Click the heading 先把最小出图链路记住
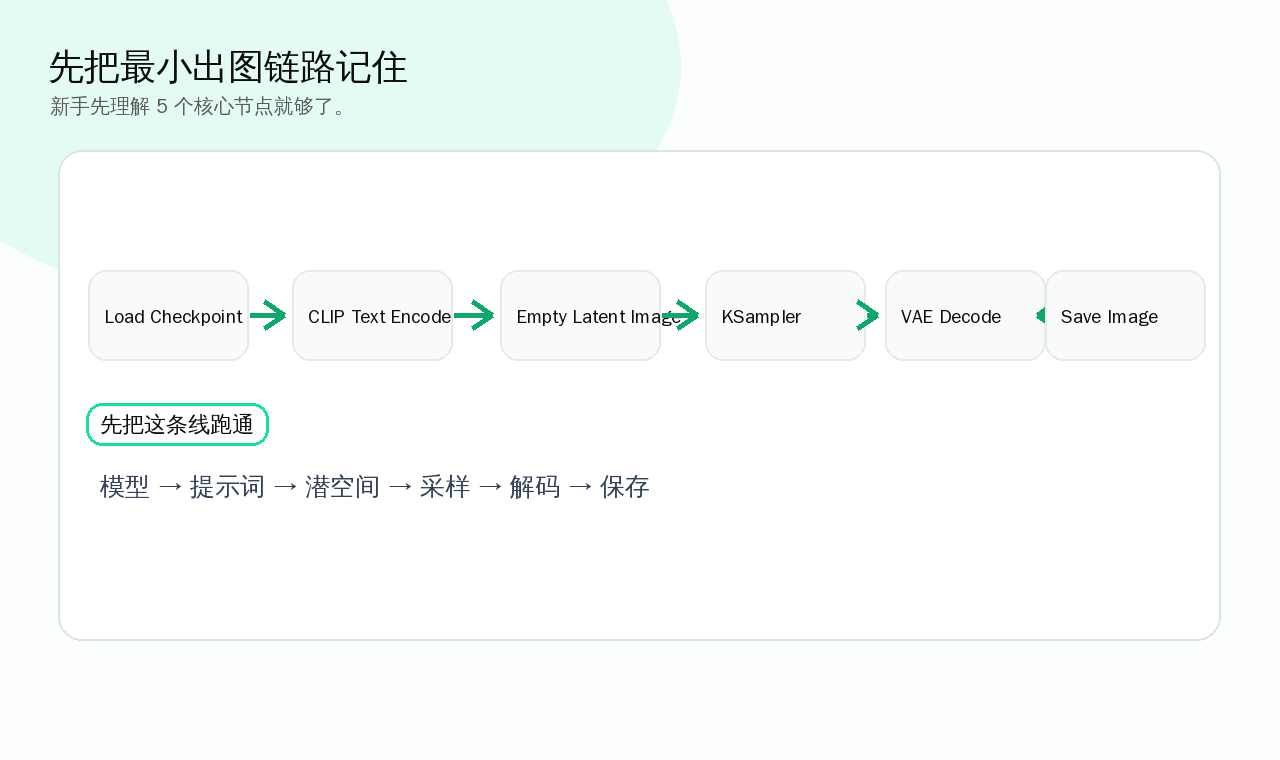 tap(228, 67)
